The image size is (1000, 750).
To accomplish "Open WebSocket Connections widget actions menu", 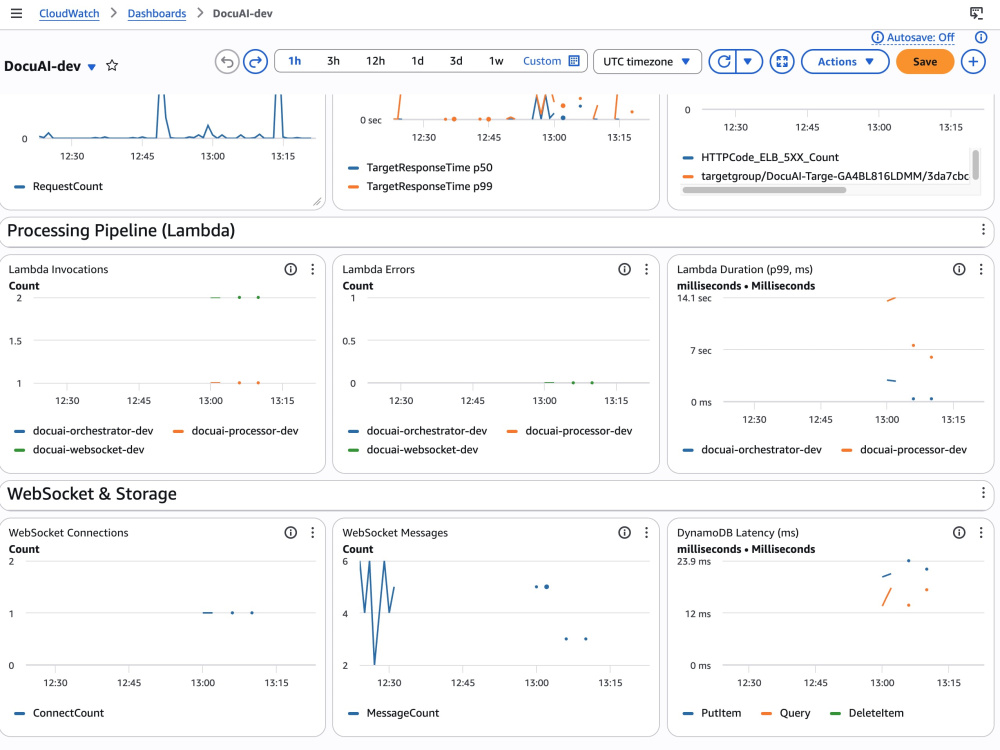I will coord(312,533).
